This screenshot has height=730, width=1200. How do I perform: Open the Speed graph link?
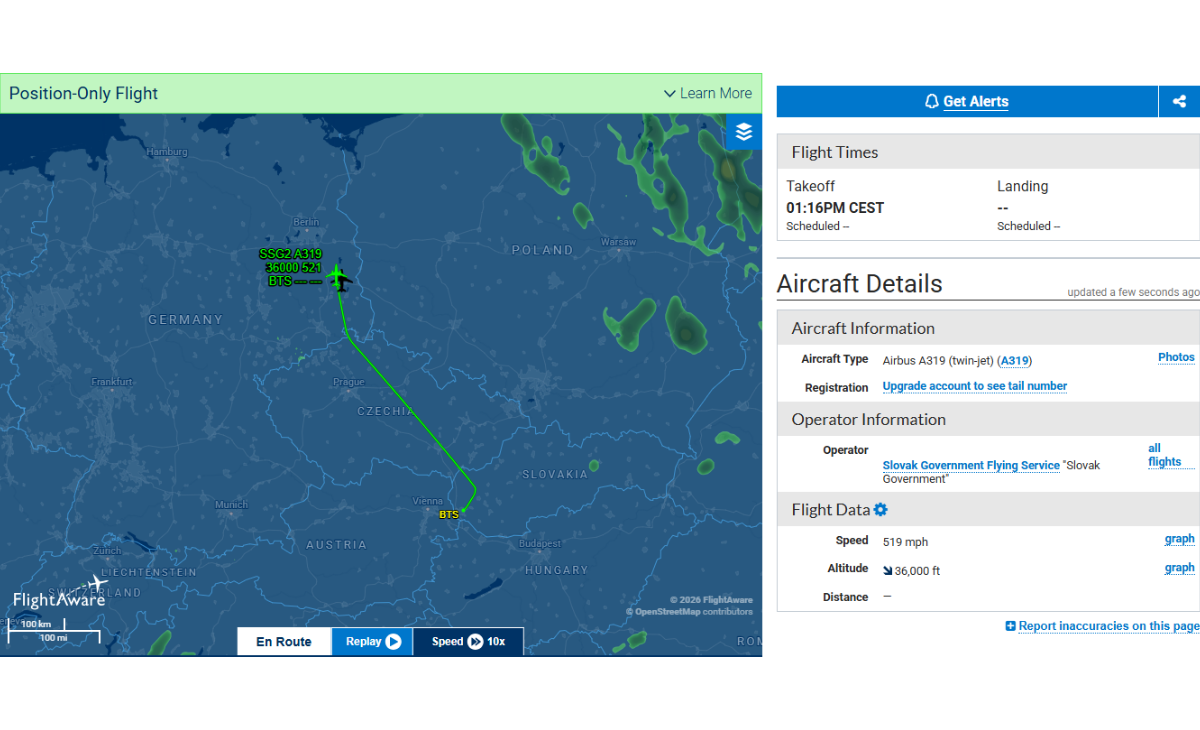coord(1179,539)
